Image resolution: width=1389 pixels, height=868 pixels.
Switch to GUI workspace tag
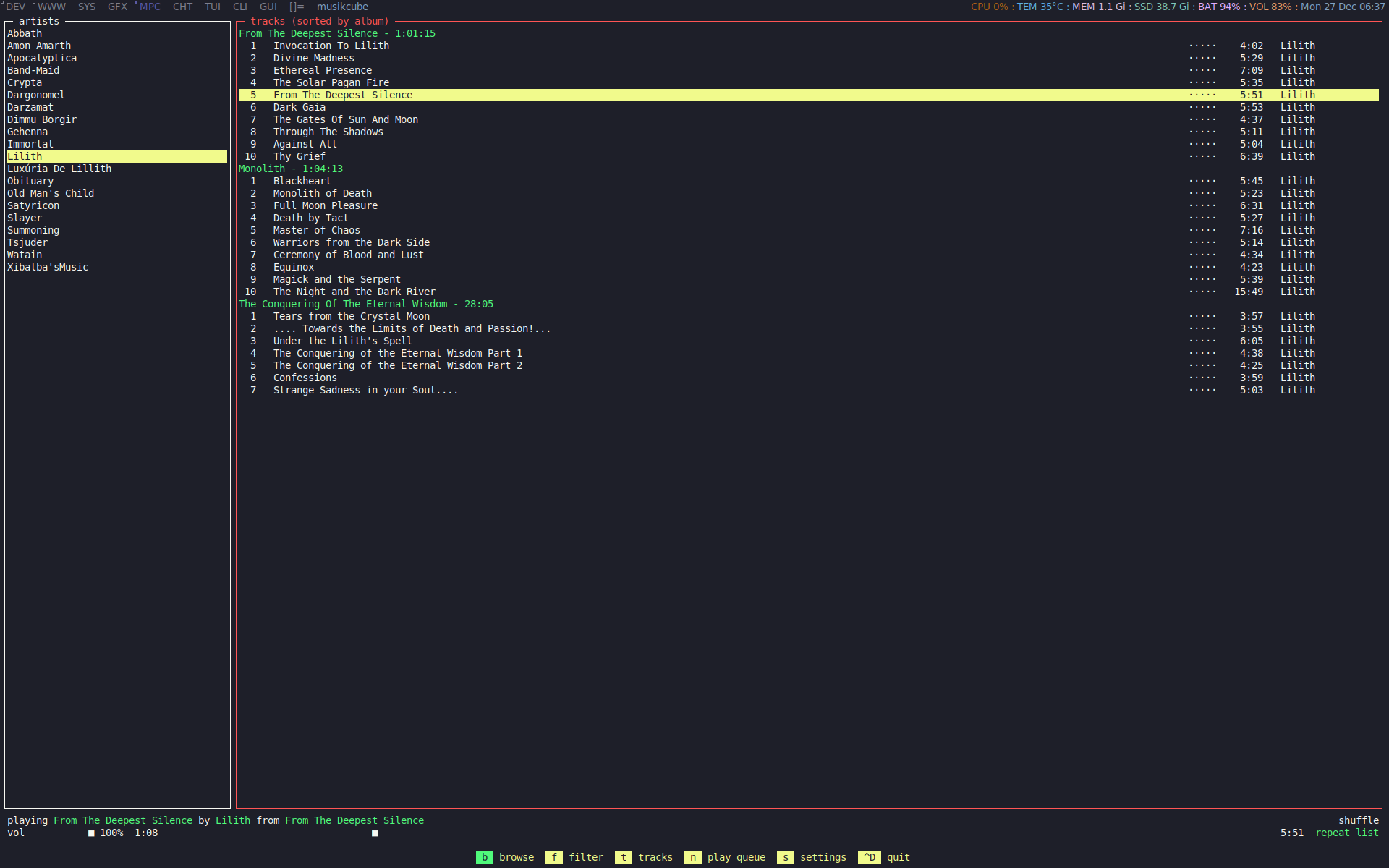[x=268, y=7]
